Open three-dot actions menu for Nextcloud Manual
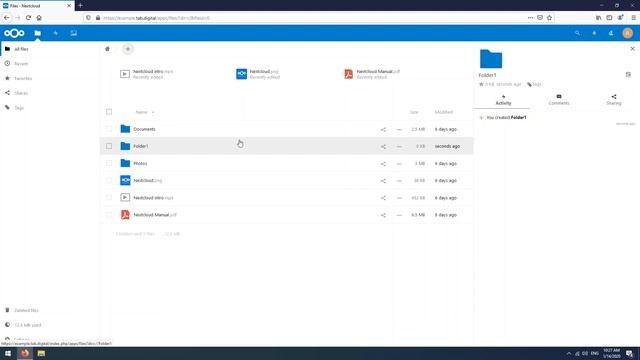 click(399, 215)
